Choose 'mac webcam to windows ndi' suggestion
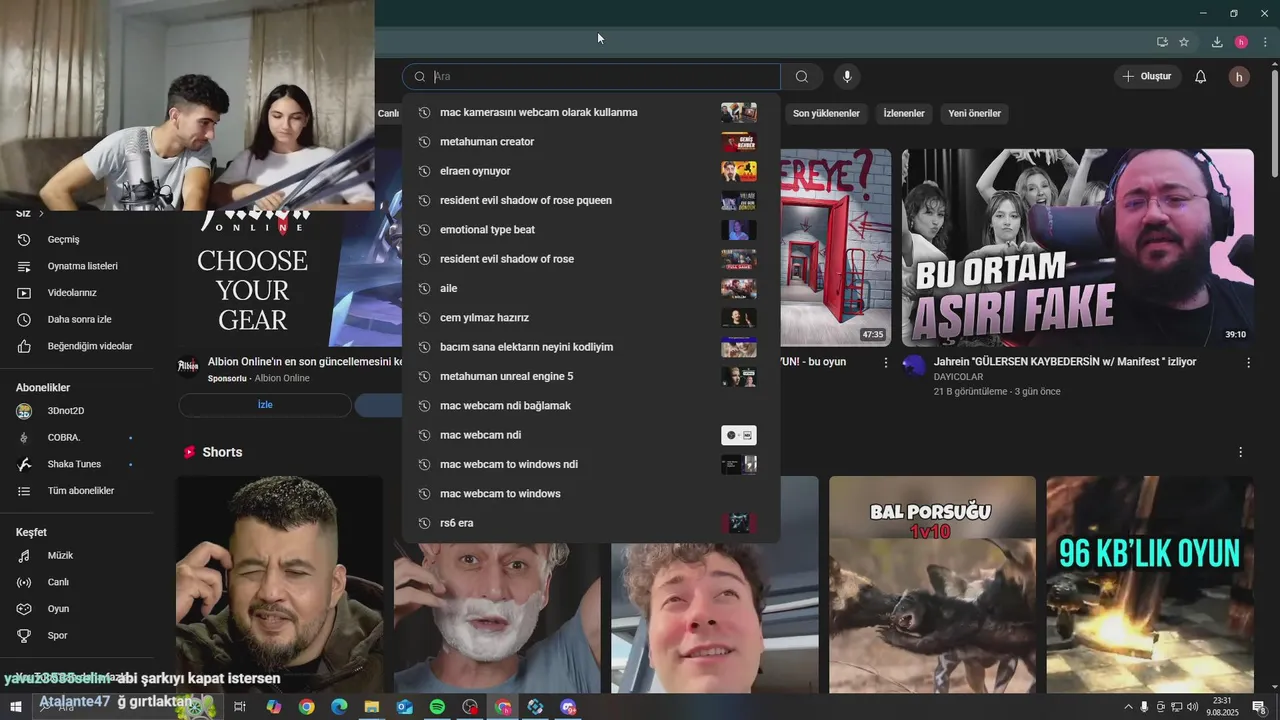This screenshot has width=1280, height=720. pos(591,464)
